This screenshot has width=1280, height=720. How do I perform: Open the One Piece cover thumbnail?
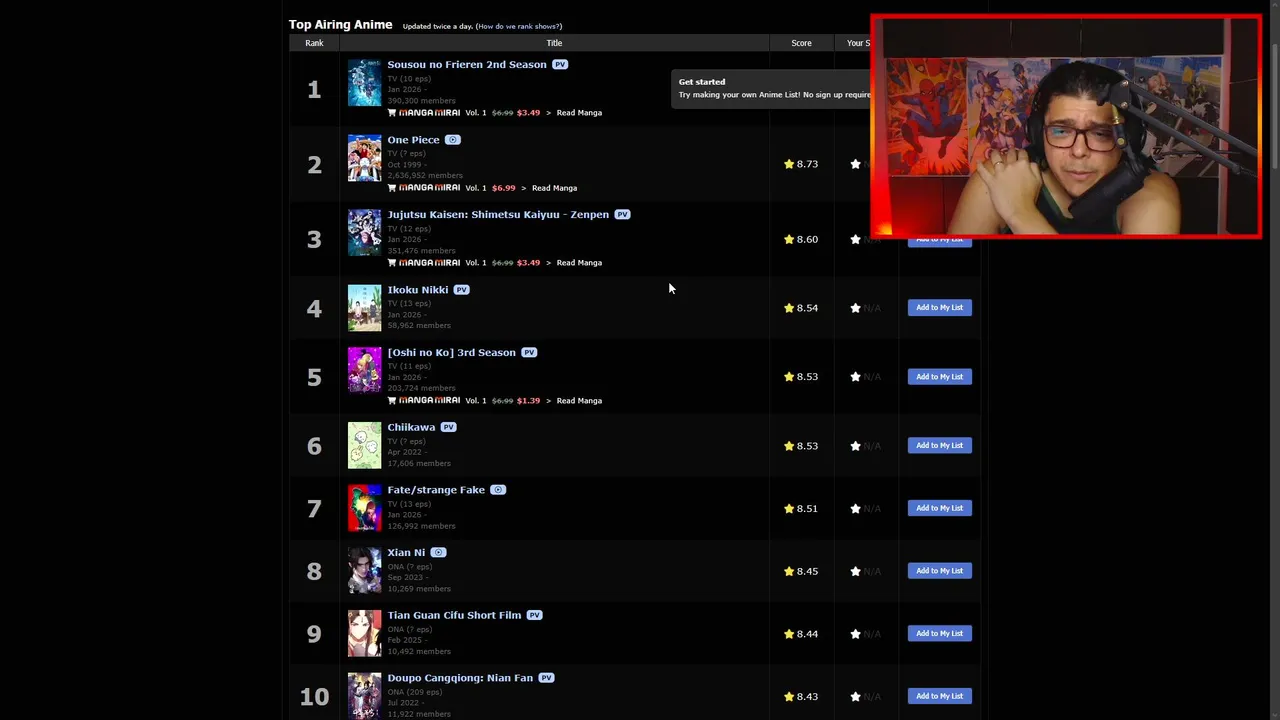364,158
